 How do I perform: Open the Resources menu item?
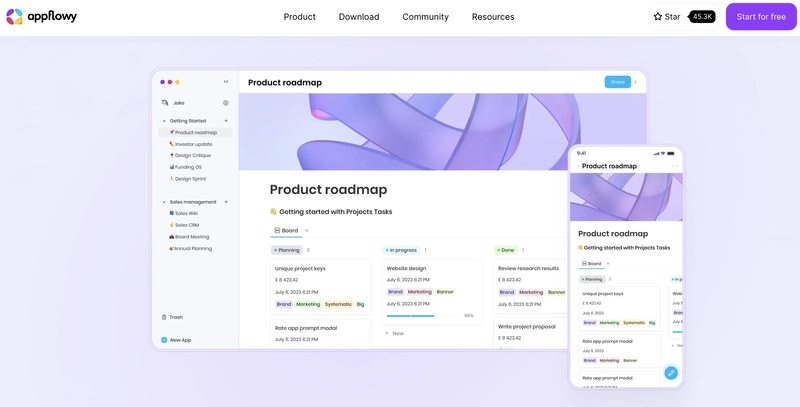tap(493, 17)
